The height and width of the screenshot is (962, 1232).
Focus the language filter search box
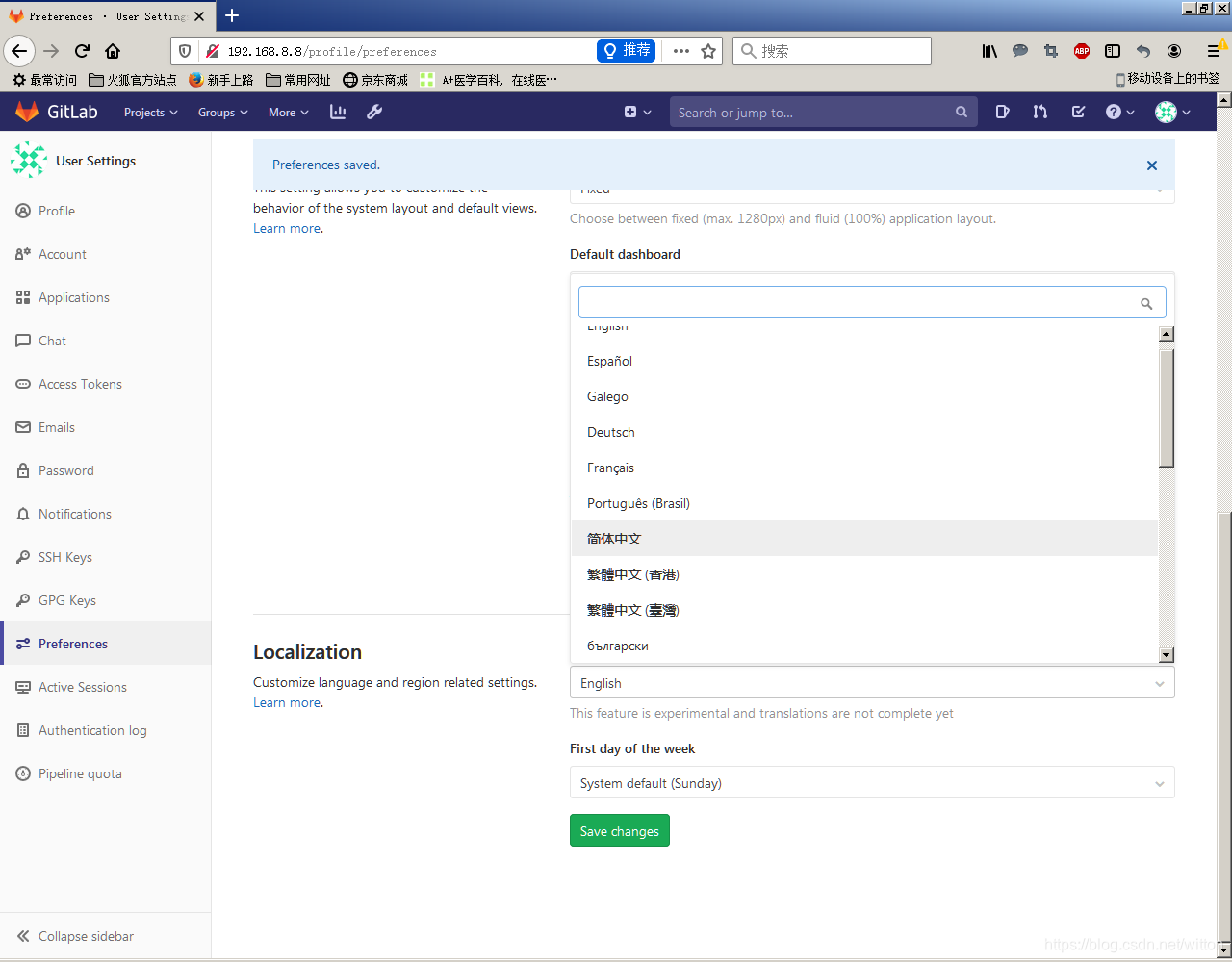[872, 302]
